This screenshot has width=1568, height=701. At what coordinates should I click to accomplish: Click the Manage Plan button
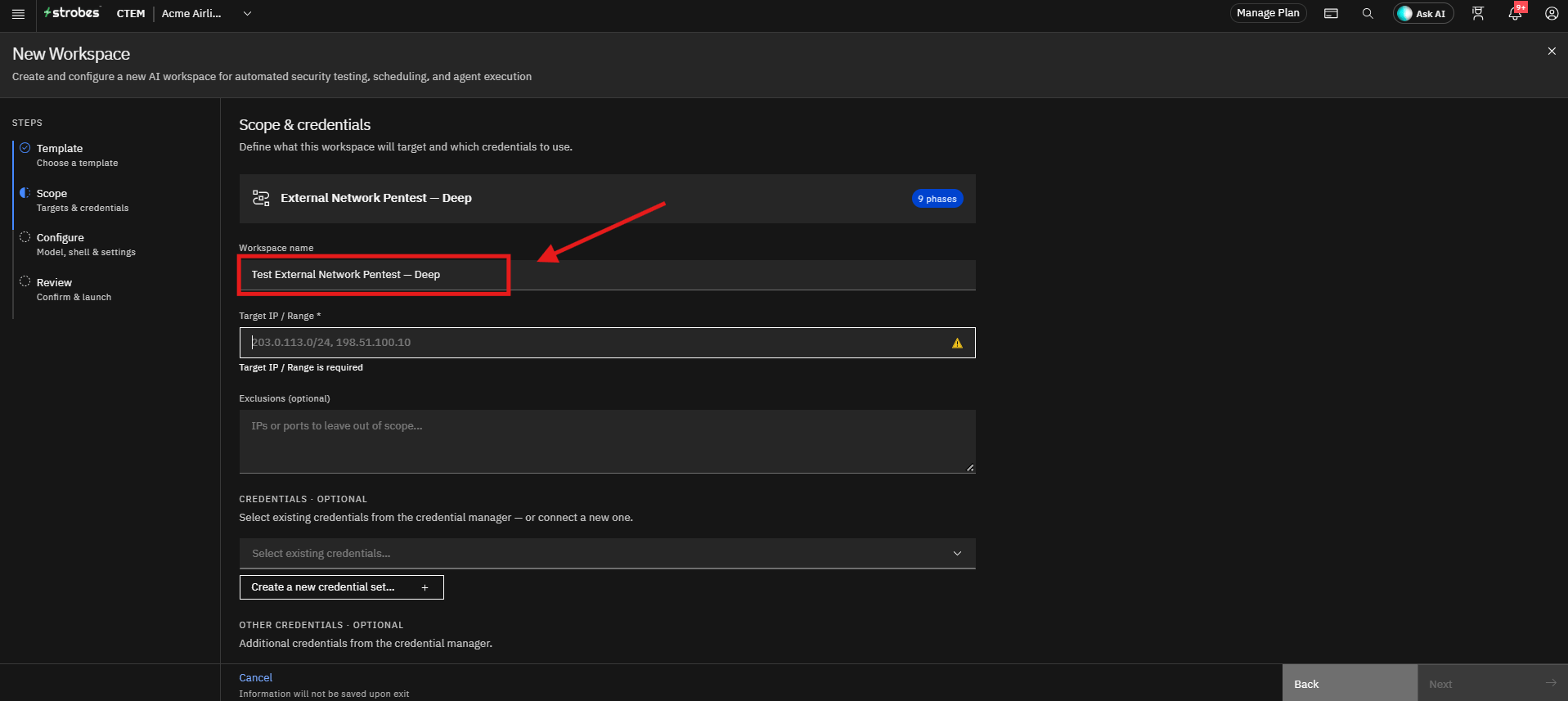tap(1268, 13)
